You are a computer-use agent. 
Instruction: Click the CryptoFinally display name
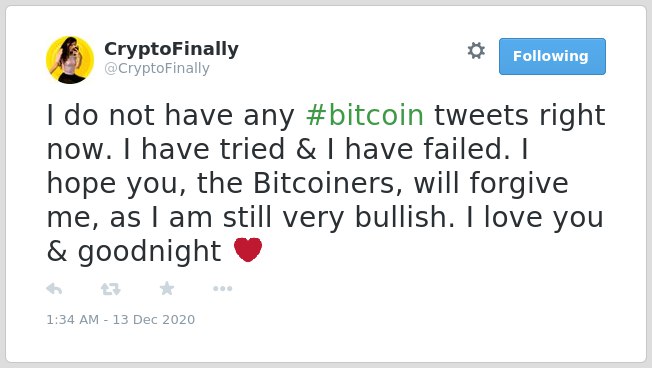pyautogui.click(x=171, y=49)
